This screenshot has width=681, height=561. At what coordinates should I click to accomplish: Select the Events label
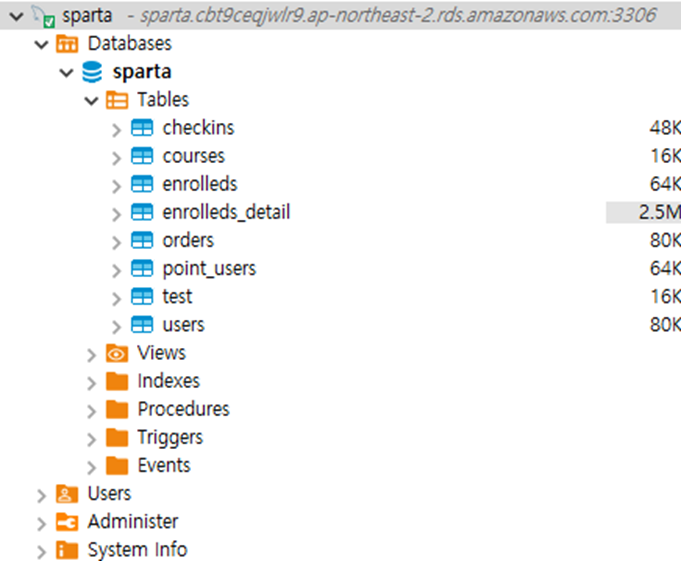[x=164, y=465]
